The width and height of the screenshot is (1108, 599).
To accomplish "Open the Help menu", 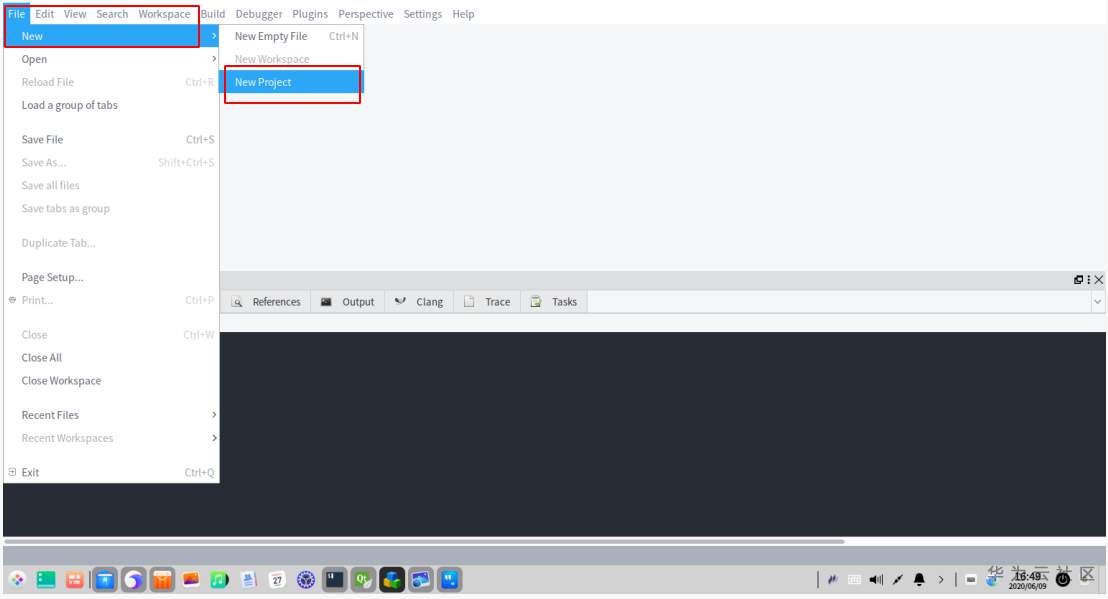I will pyautogui.click(x=464, y=14).
